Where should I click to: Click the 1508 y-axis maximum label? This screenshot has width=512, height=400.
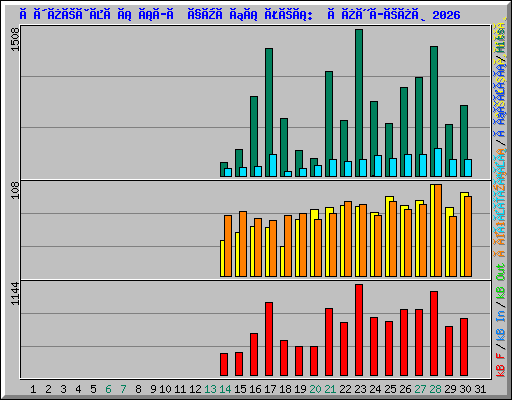(x=15, y=39)
